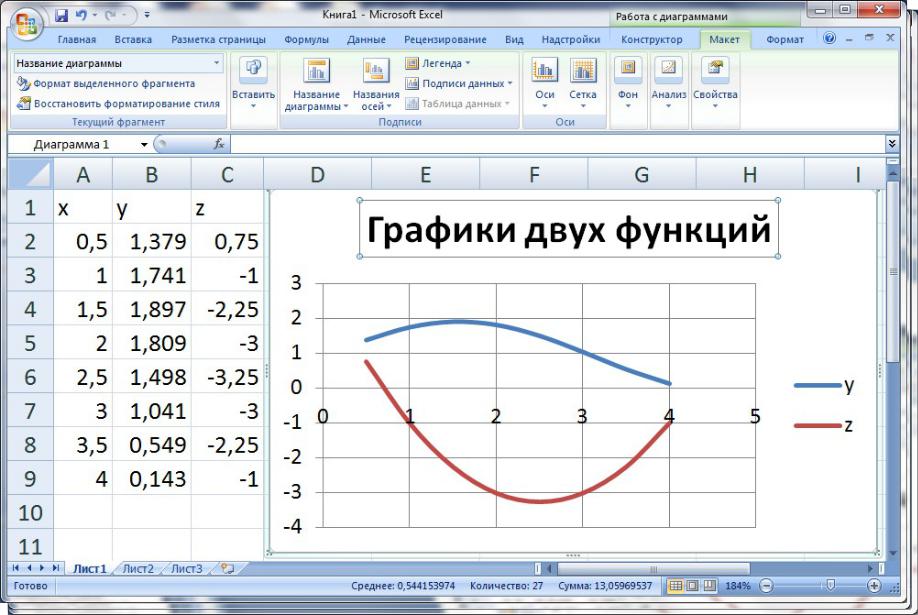Switch to the Формат chart tab
The width and height of the screenshot is (918, 615).
coord(785,39)
